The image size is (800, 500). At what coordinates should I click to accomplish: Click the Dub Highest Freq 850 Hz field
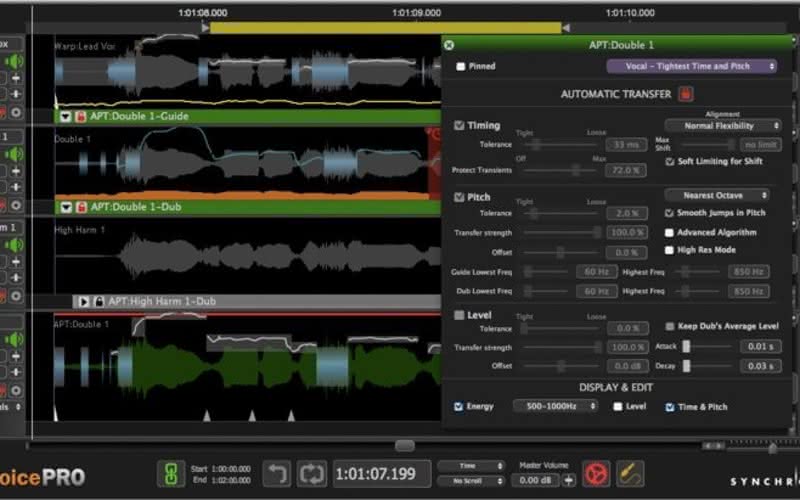[x=748, y=291]
